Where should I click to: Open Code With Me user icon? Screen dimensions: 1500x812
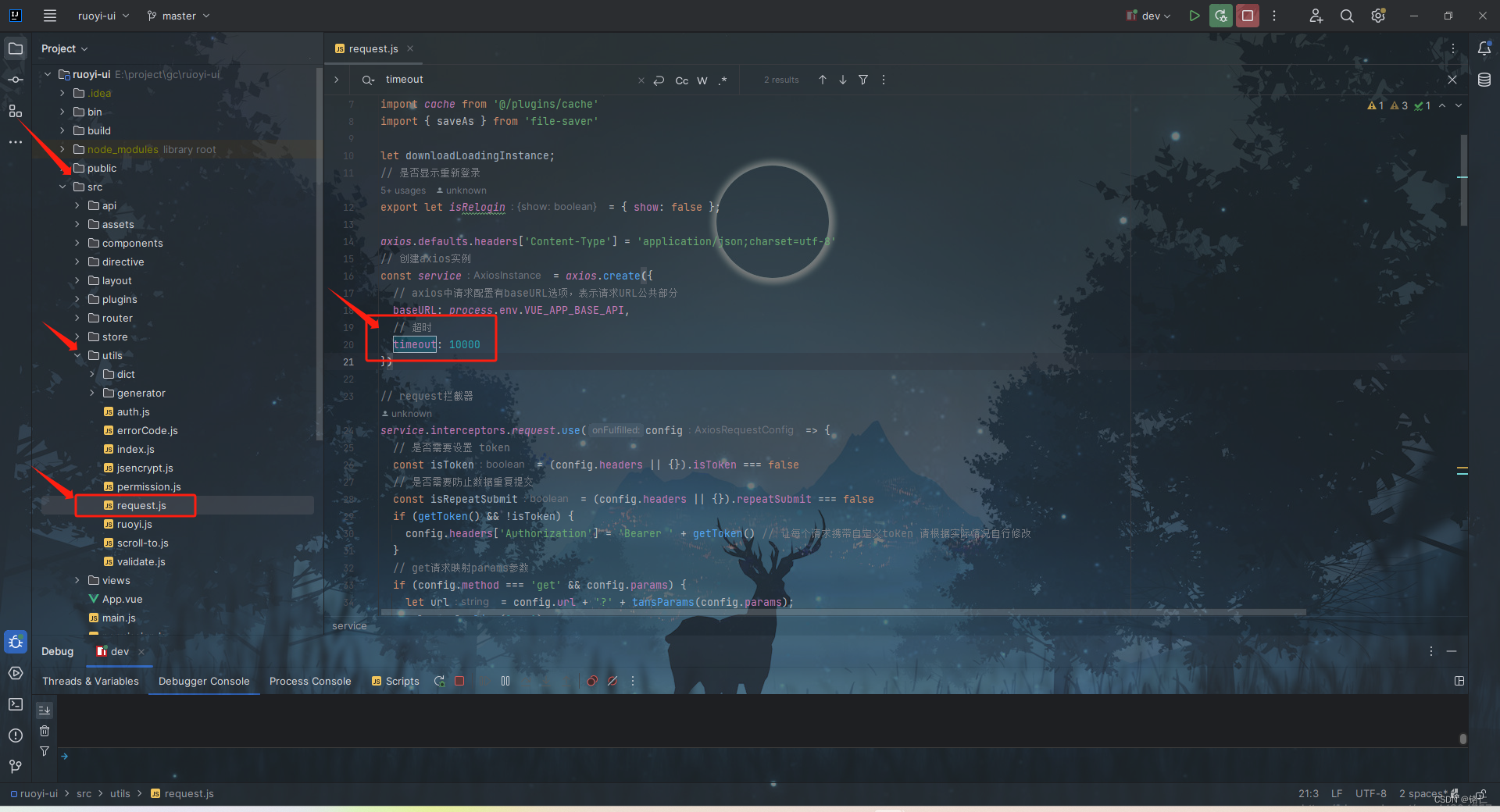(x=1316, y=16)
